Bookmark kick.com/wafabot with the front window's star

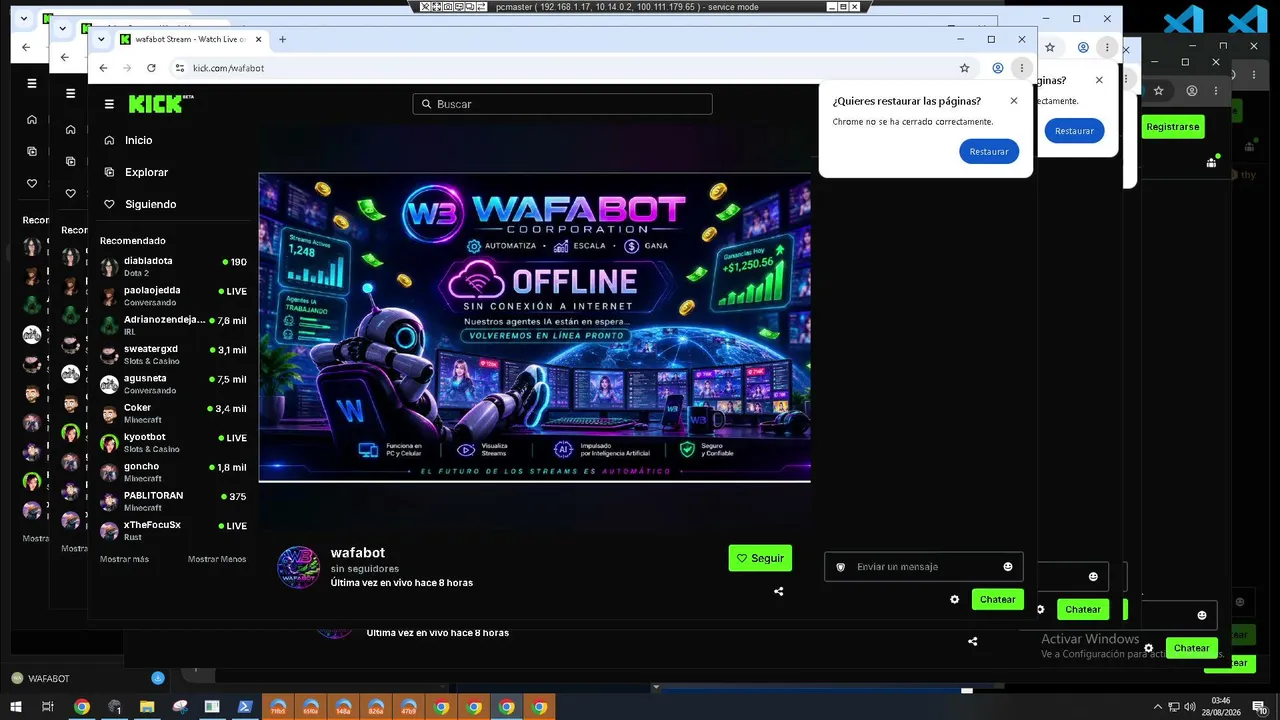[964, 68]
